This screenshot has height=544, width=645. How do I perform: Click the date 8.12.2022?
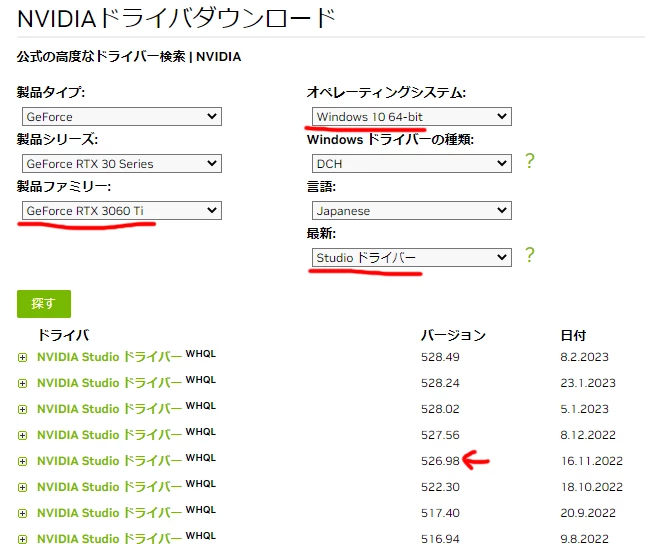tap(588, 435)
